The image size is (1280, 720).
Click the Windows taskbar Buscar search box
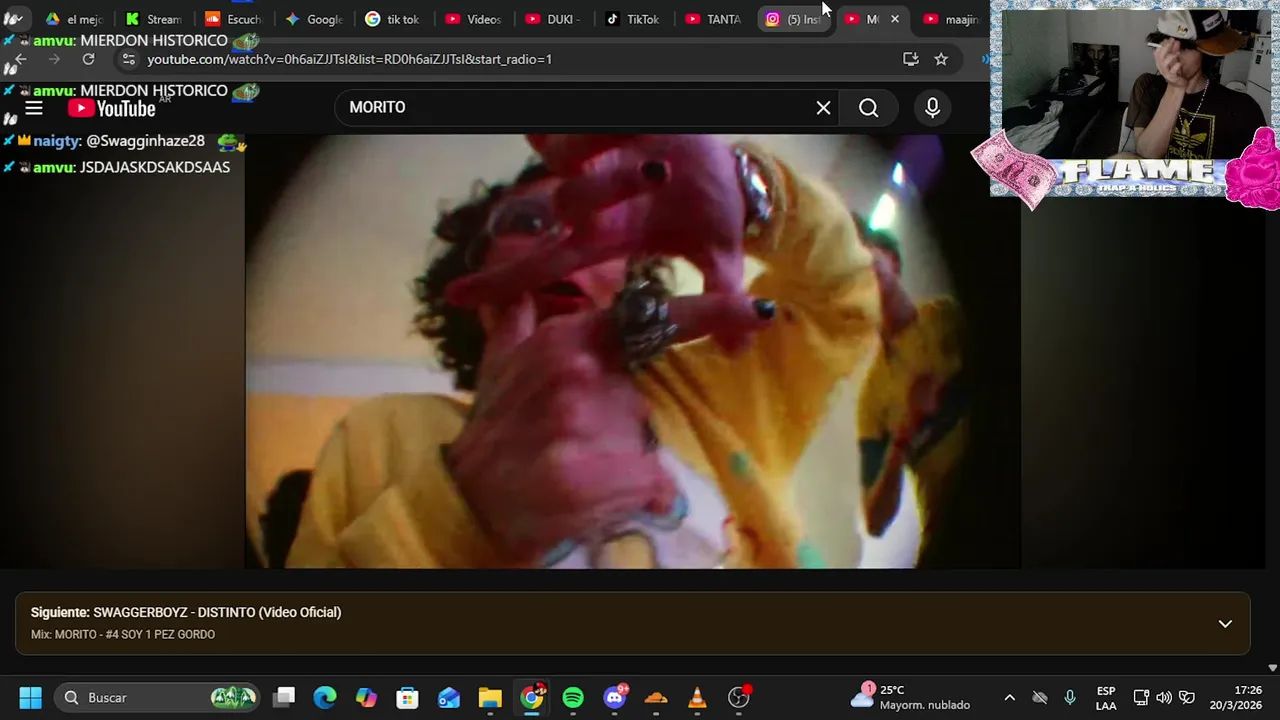[157, 697]
